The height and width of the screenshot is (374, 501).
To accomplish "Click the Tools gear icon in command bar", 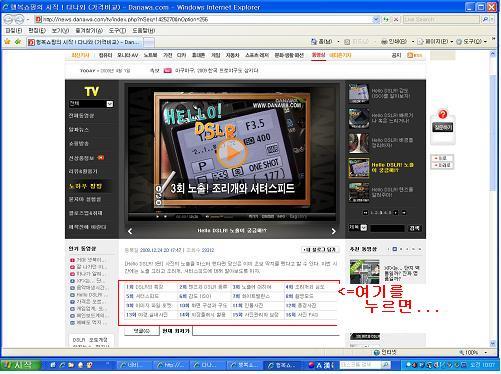I will click(459, 42).
